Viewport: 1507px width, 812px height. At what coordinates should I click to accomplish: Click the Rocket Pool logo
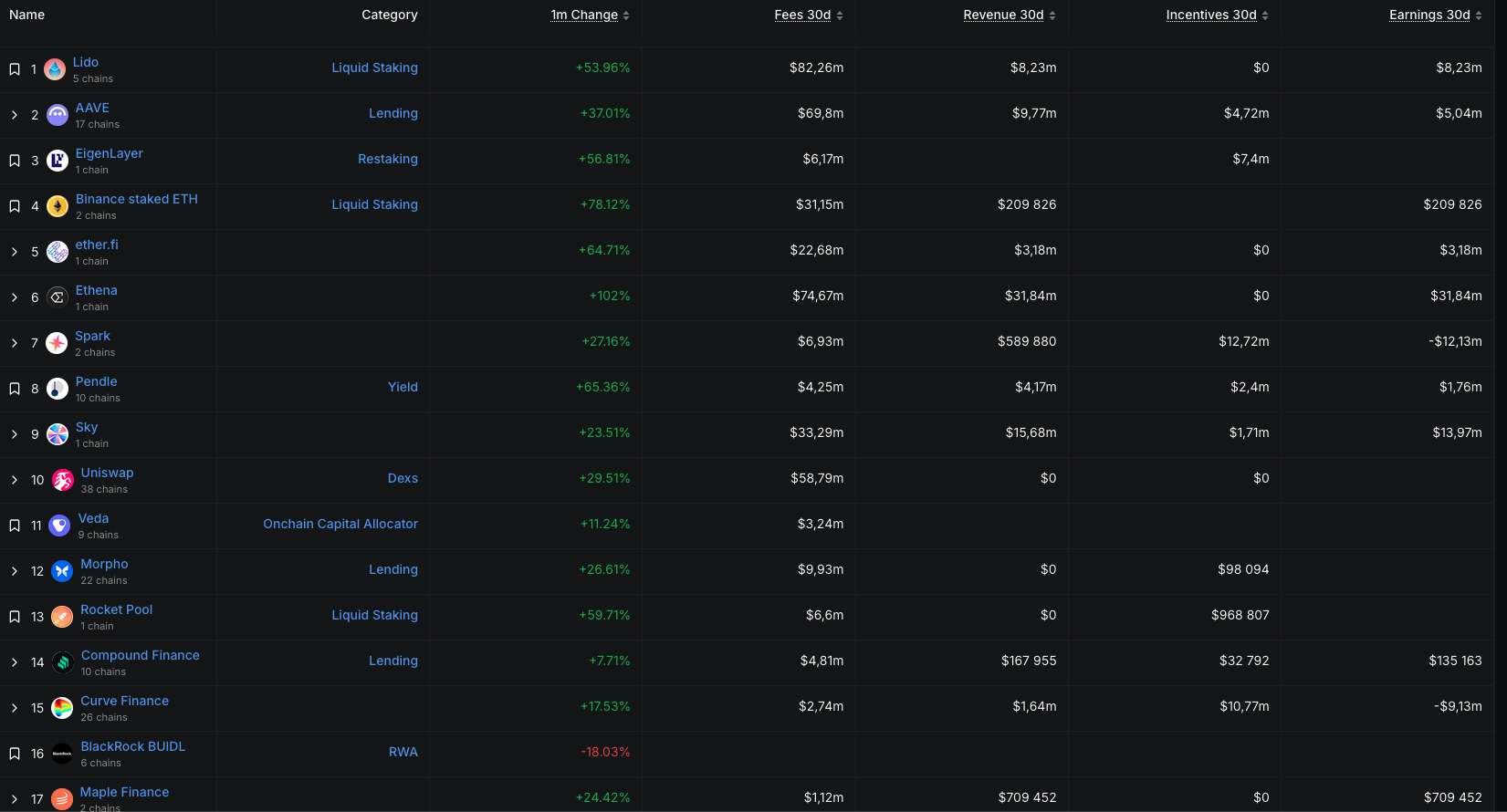pos(62,617)
